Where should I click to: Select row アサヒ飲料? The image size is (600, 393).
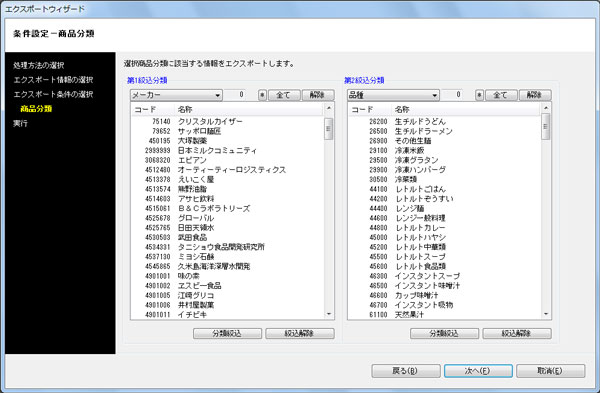[227, 199]
